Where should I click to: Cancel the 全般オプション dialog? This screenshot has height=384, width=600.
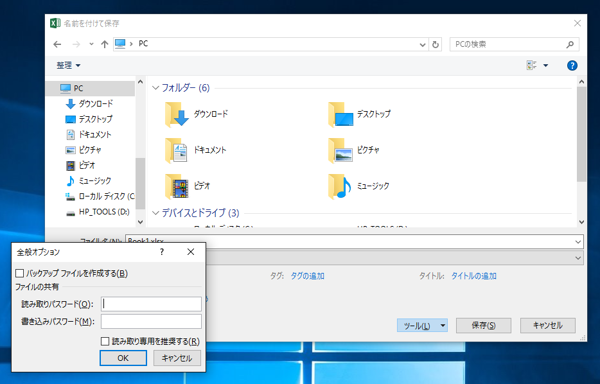coord(177,358)
